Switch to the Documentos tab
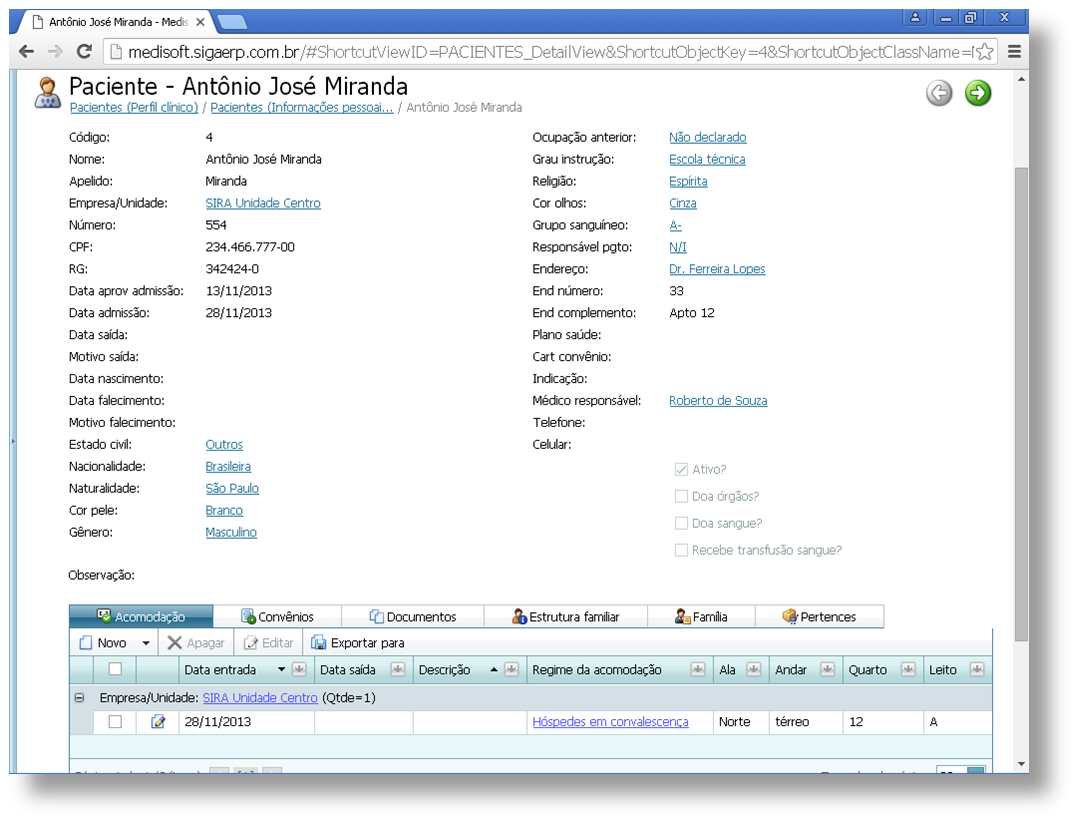The height and width of the screenshot is (823, 1078). click(412, 617)
